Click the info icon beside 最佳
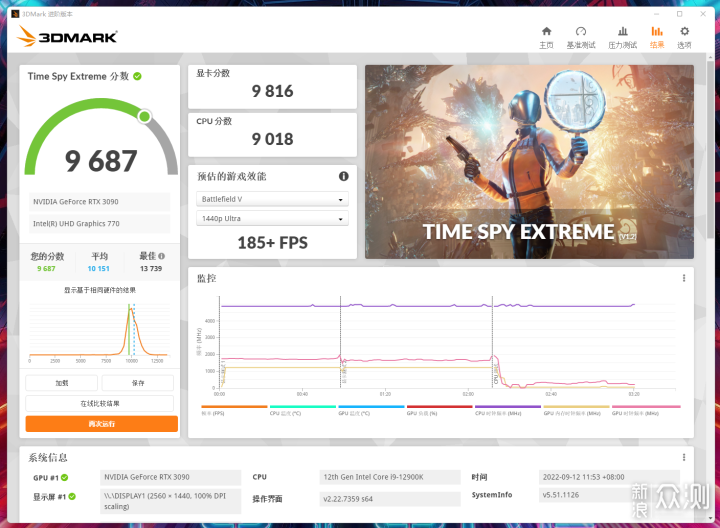This screenshot has width=720, height=528. (x=162, y=256)
